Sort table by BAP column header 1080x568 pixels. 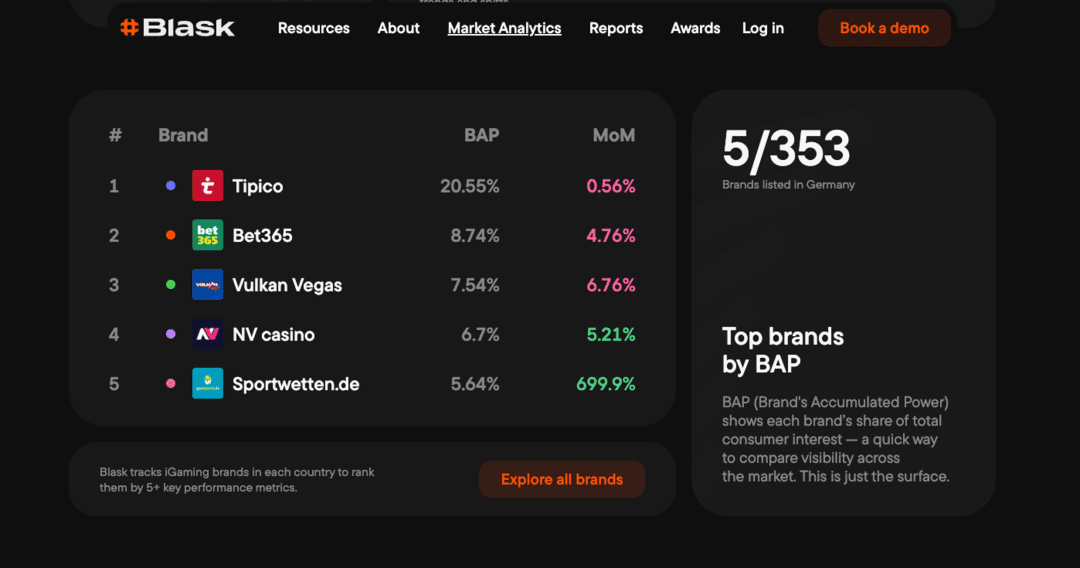[x=481, y=135]
